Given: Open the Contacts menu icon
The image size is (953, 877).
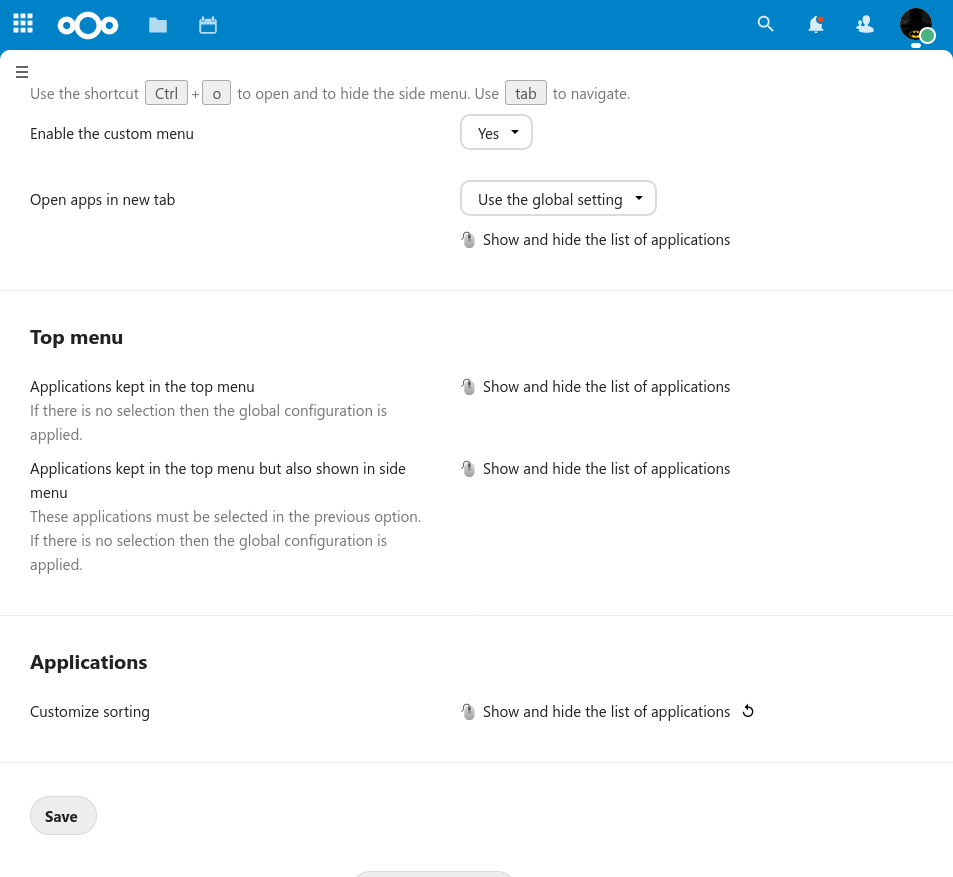Looking at the screenshot, I should [866, 25].
